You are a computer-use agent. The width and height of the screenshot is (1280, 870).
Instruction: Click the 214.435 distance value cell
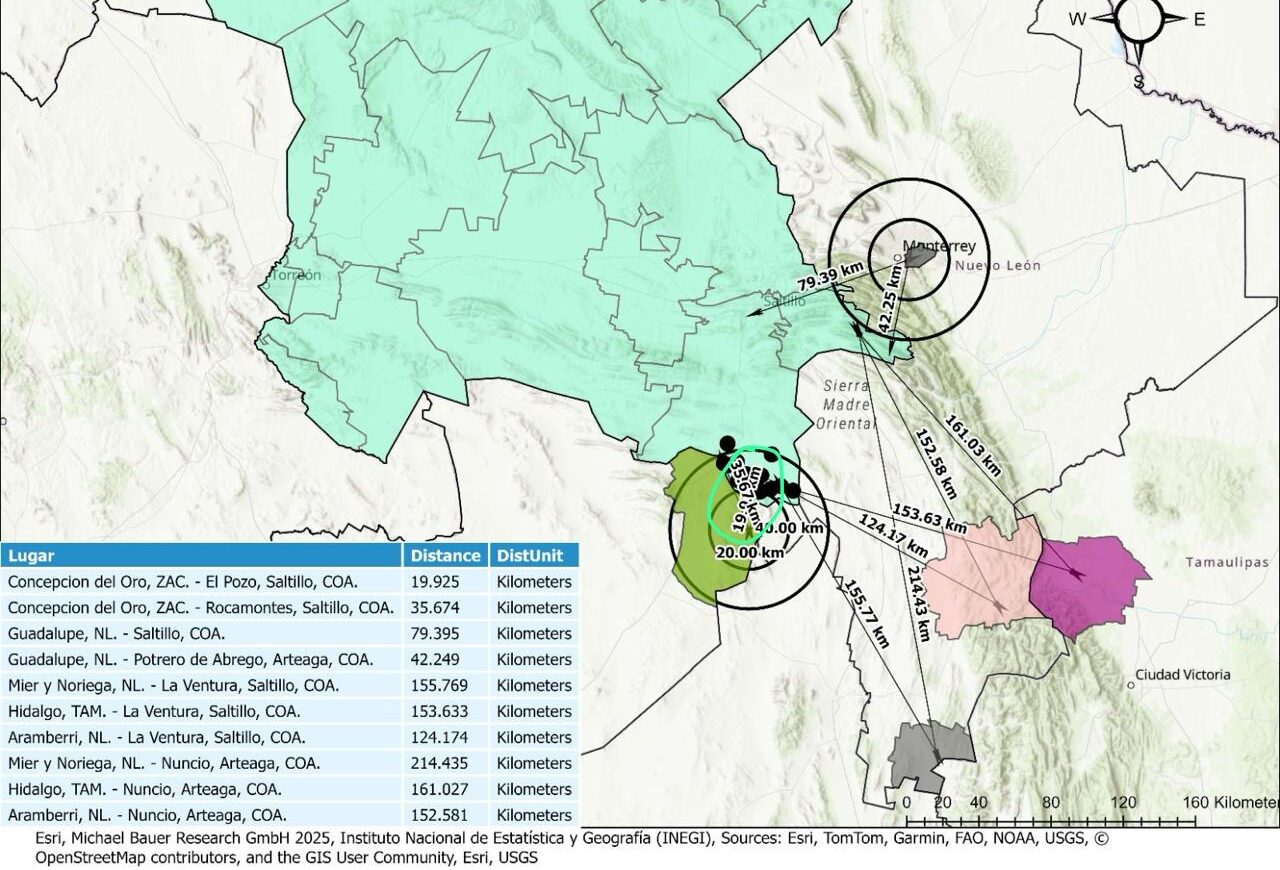coord(445,763)
